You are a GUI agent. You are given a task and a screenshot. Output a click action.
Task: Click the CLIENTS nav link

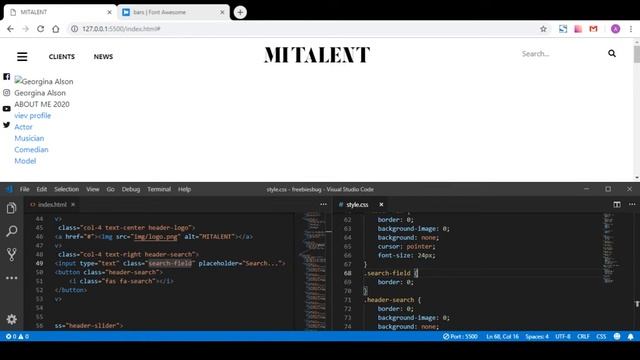coord(62,57)
